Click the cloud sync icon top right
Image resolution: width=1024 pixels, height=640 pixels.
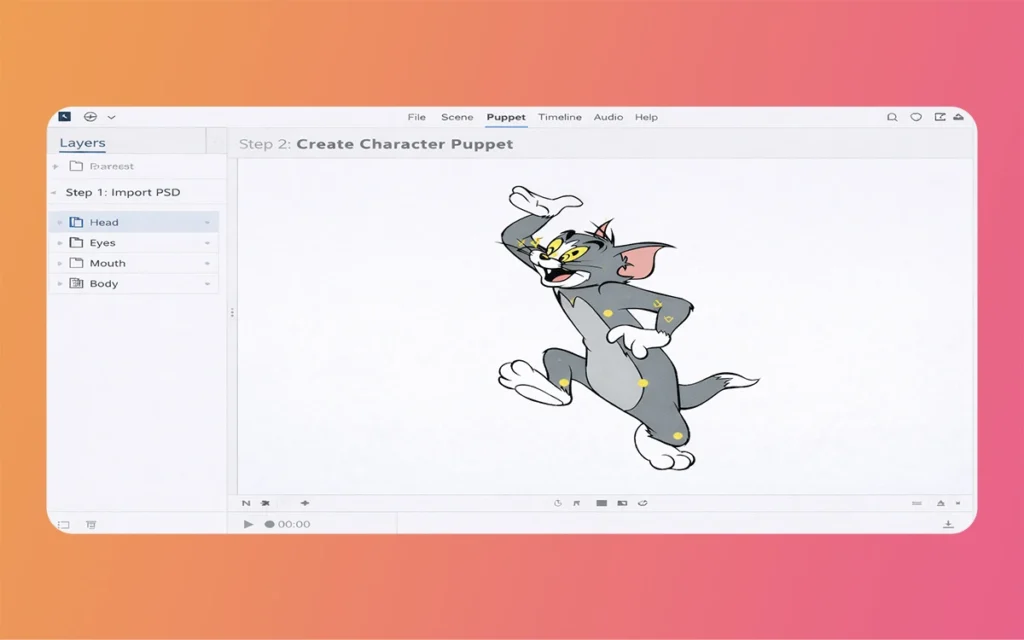959,117
